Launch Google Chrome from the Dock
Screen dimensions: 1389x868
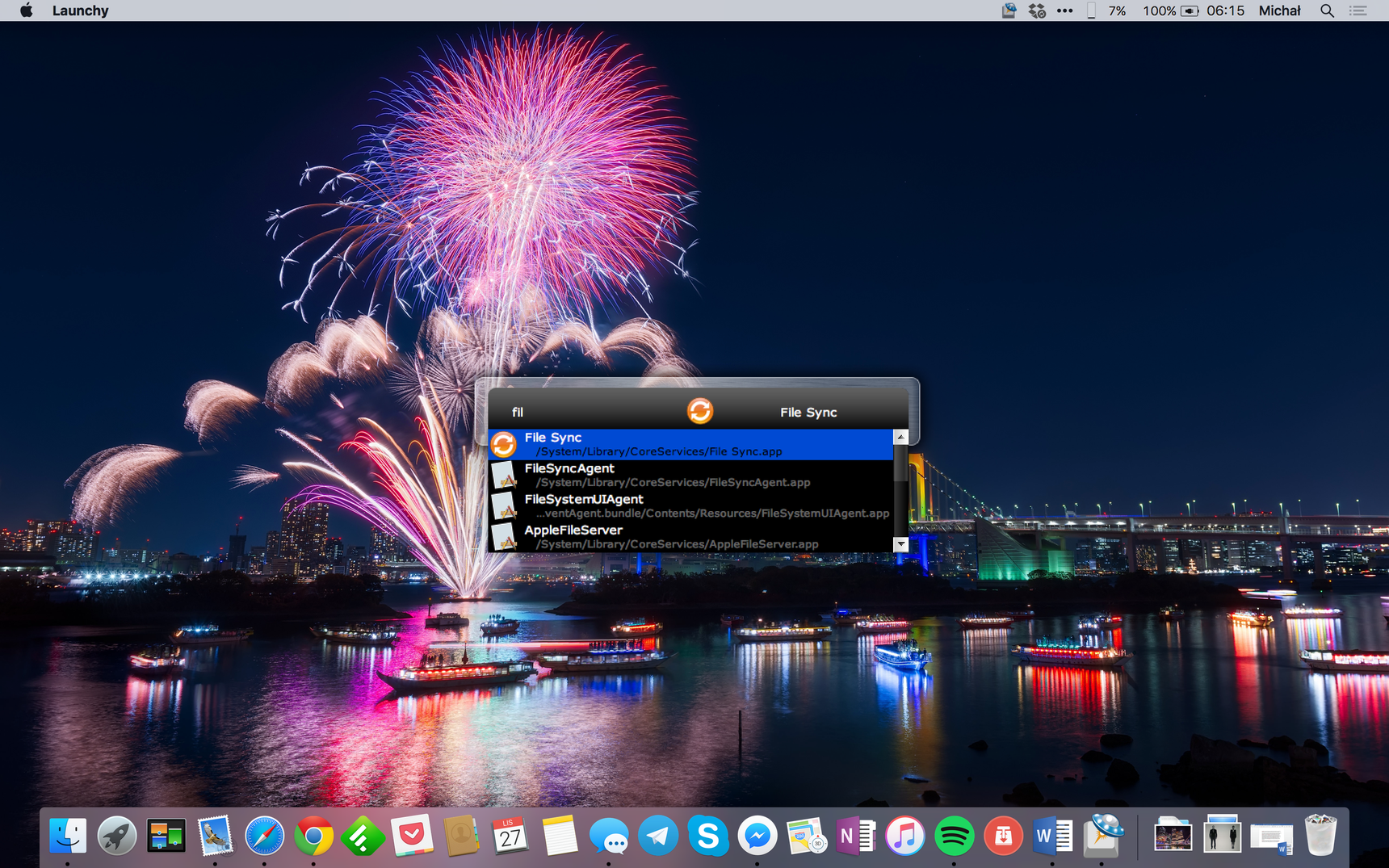(x=314, y=836)
